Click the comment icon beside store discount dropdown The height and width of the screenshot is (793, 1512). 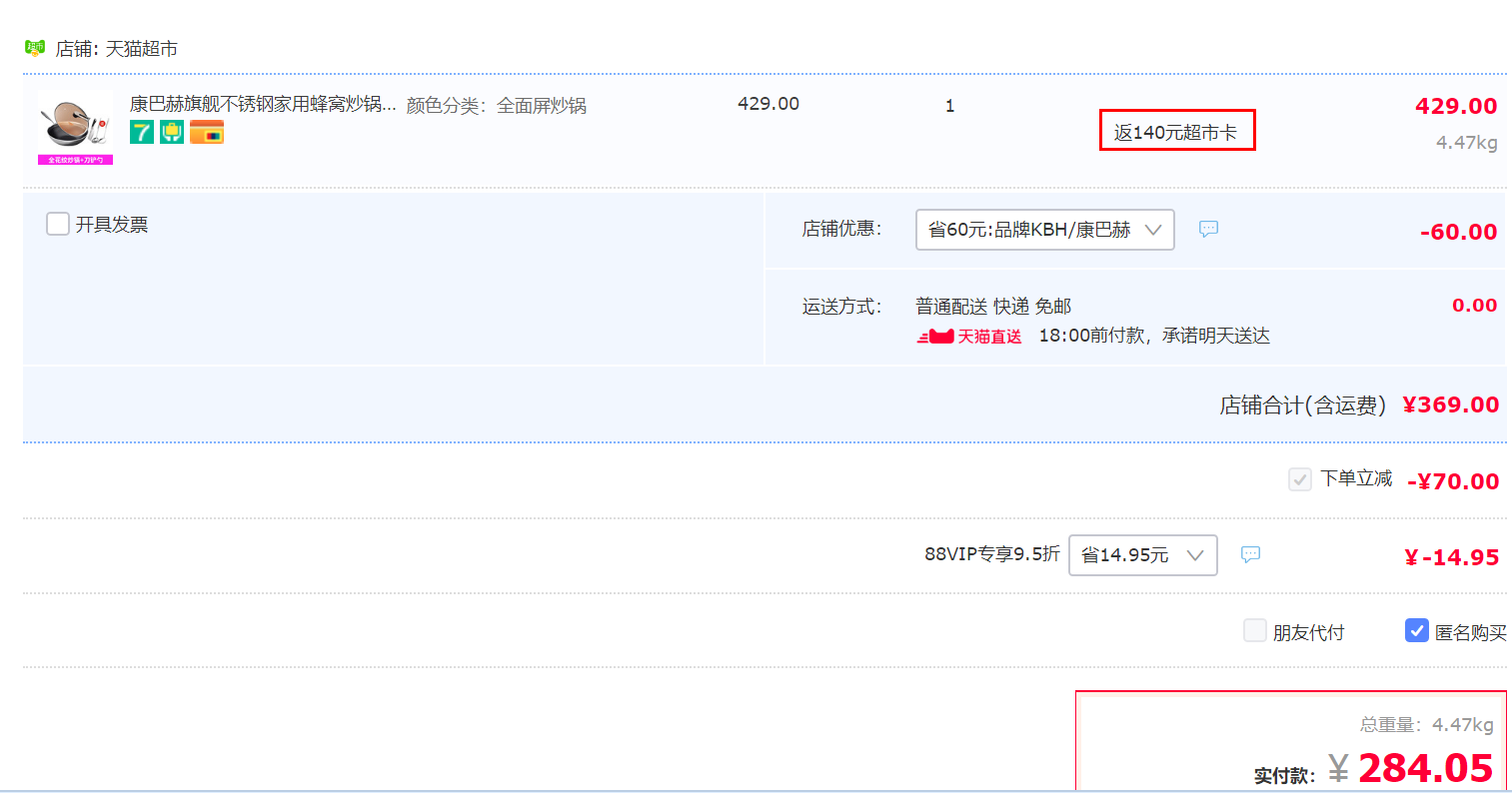point(1208,229)
